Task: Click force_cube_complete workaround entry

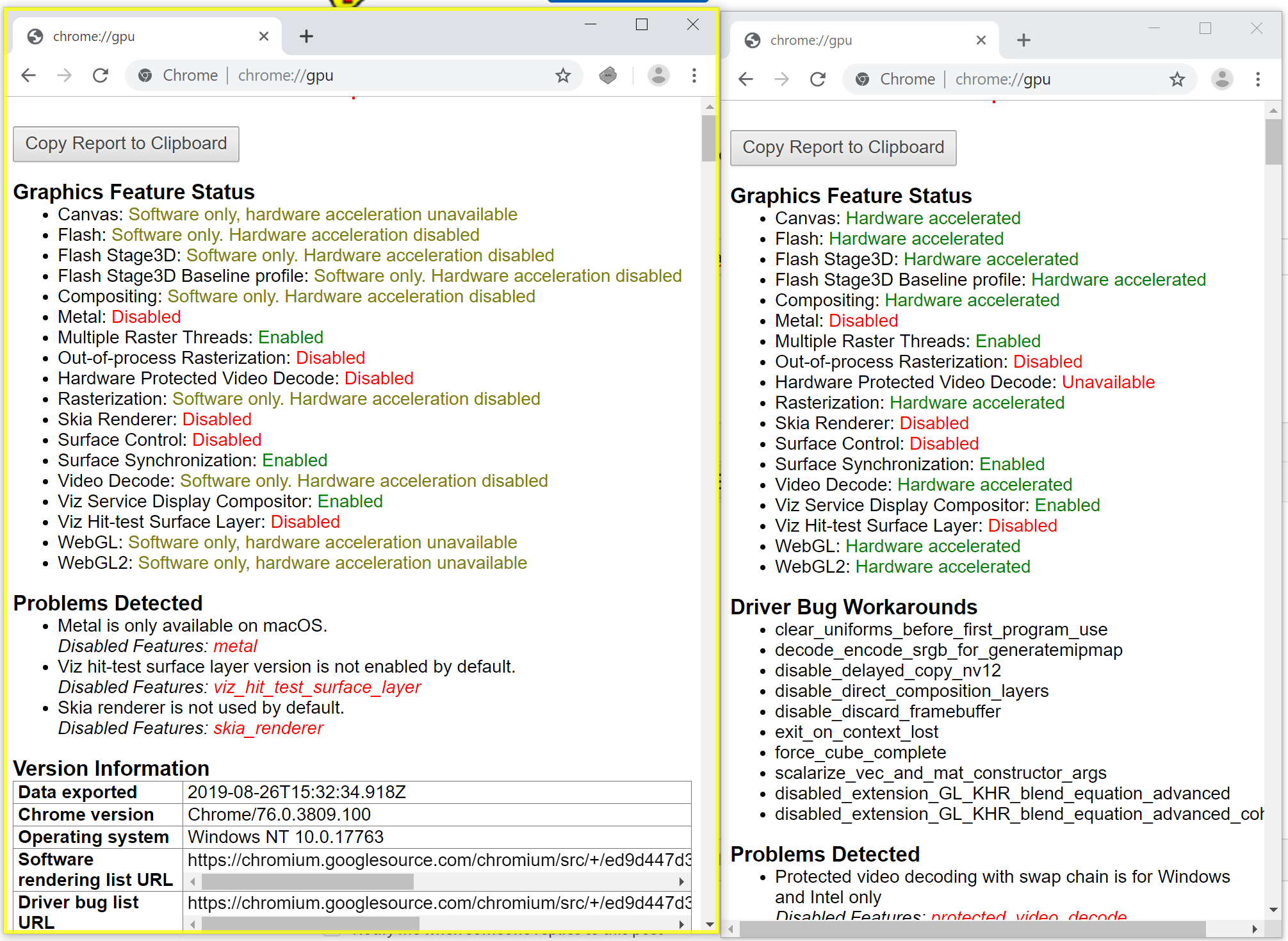Action: pyautogui.click(x=860, y=753)
